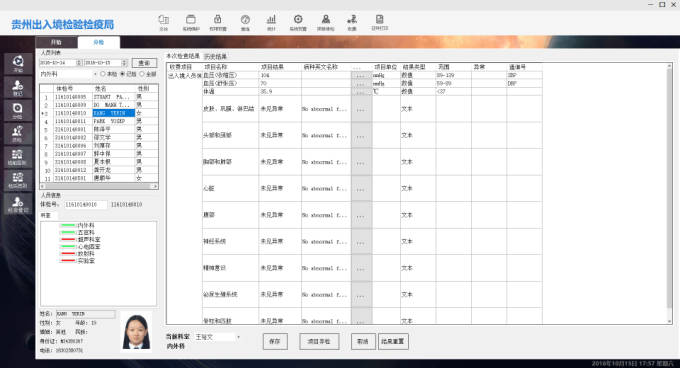
Task: Click the 结果重置 reset button
Action: tap(393, 342)
